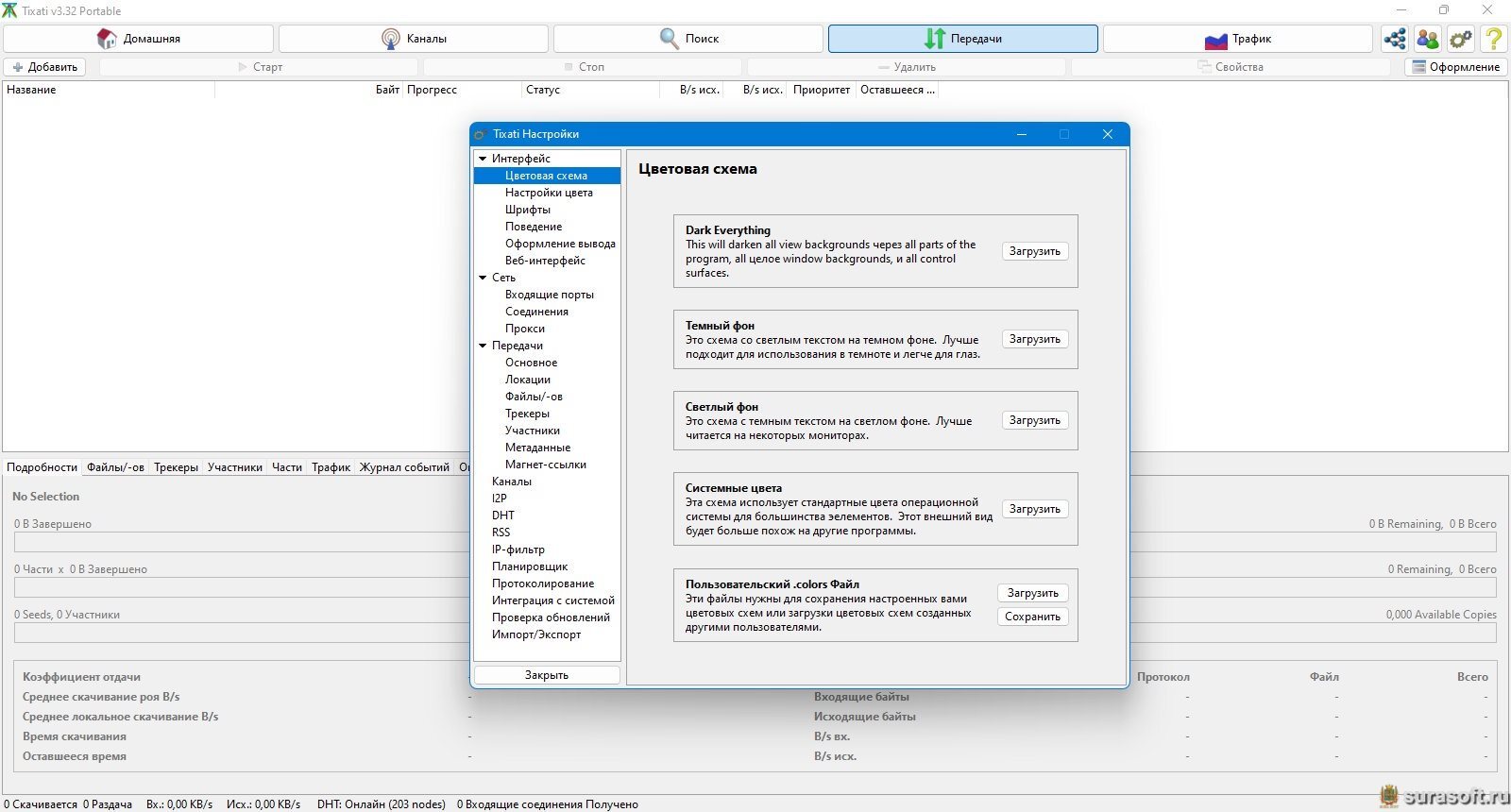The height and width of the screenshot is (812, 1511).
Task: Load the Светлый фон color scheme
Action: [x=1035, y=420]
